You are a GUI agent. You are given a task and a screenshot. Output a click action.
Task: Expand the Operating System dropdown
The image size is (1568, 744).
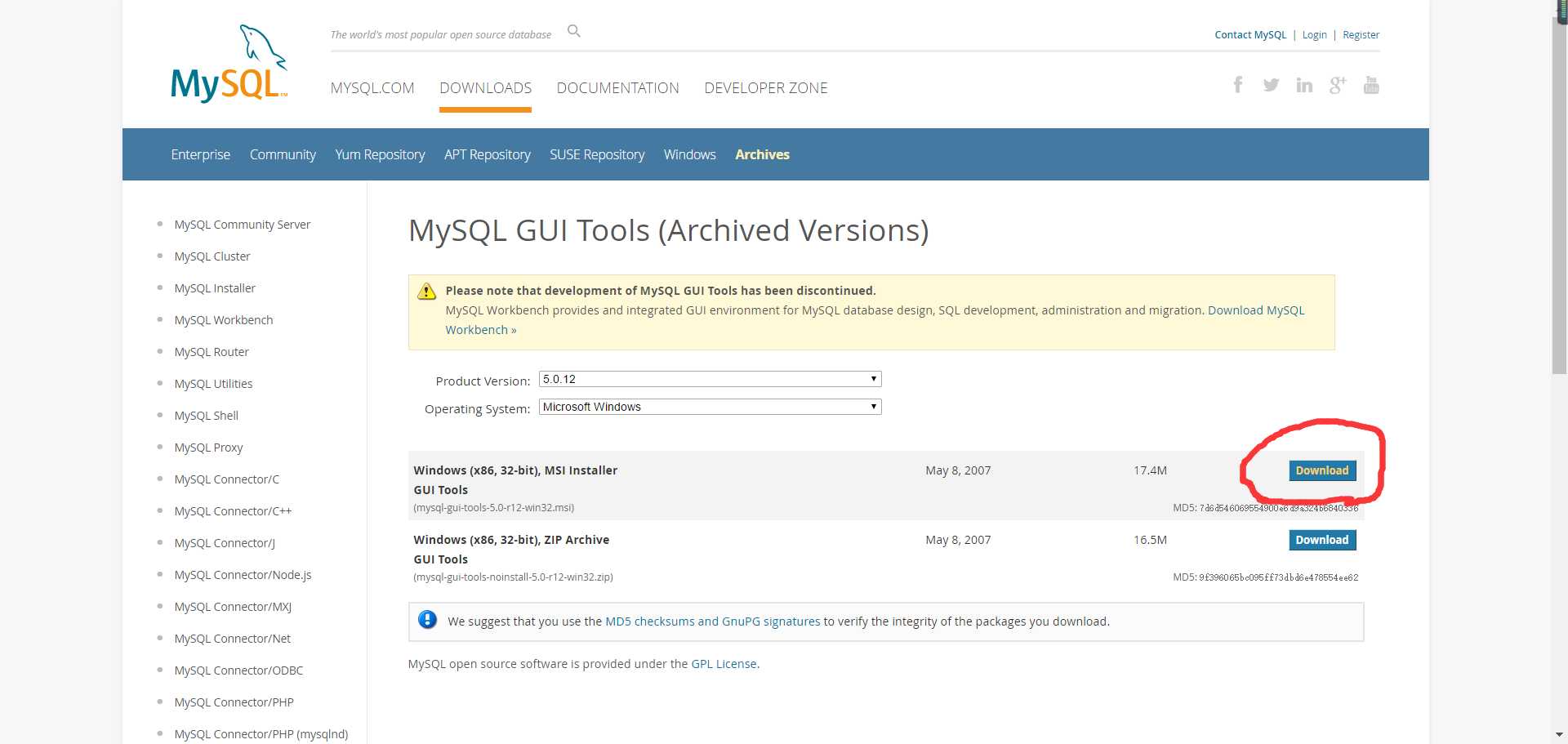(710, 407)
